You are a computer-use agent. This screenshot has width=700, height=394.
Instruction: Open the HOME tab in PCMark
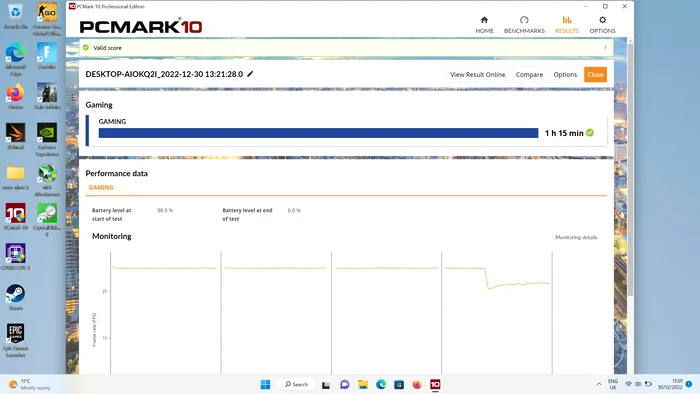484,25
